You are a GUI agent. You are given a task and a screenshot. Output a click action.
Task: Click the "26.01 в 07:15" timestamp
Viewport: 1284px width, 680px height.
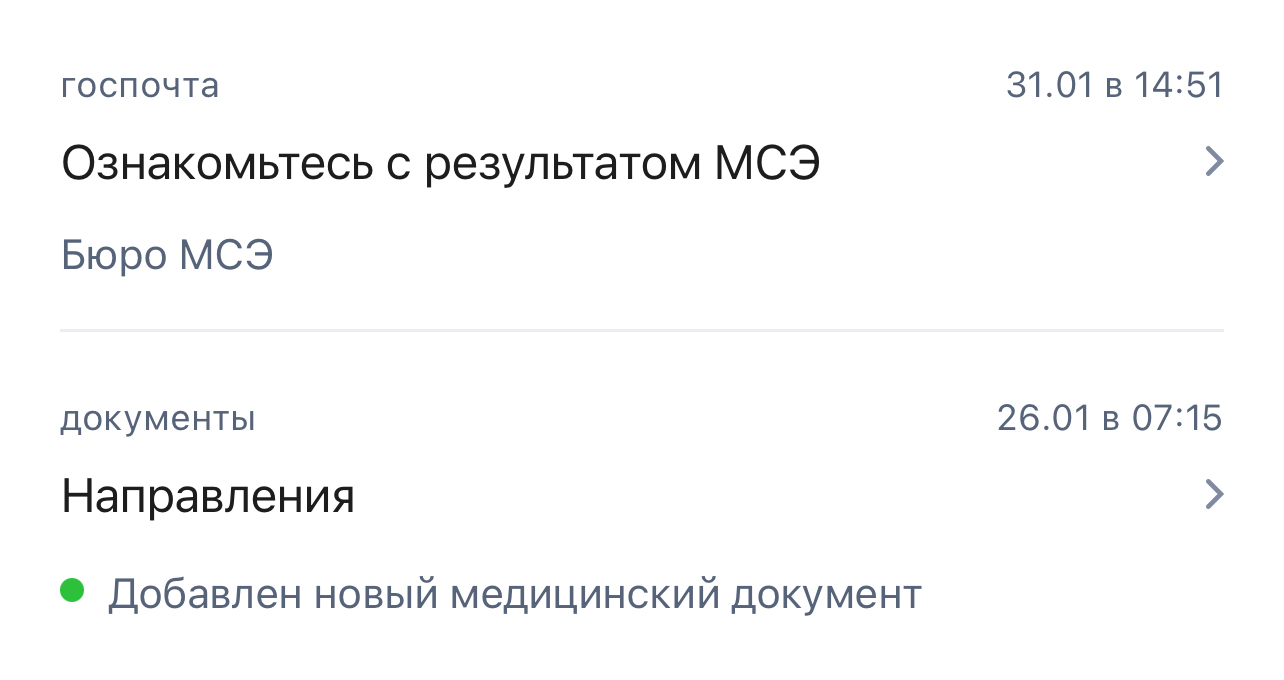coord(1109,419)
